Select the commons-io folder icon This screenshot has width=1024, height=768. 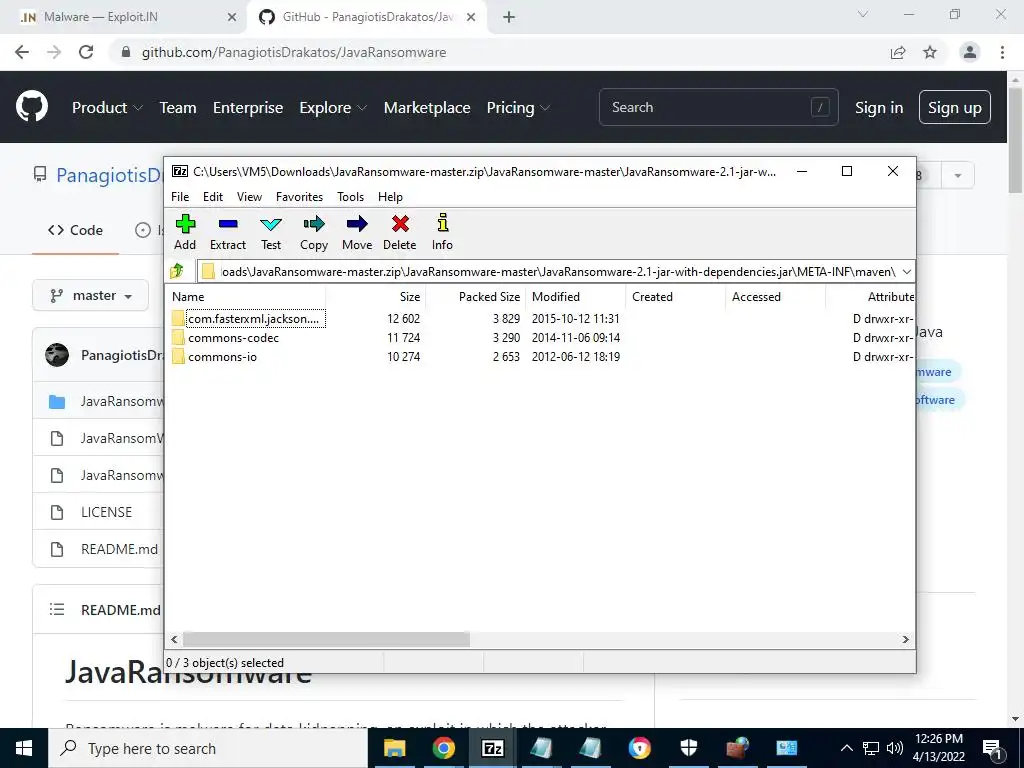tap(178, 357)
